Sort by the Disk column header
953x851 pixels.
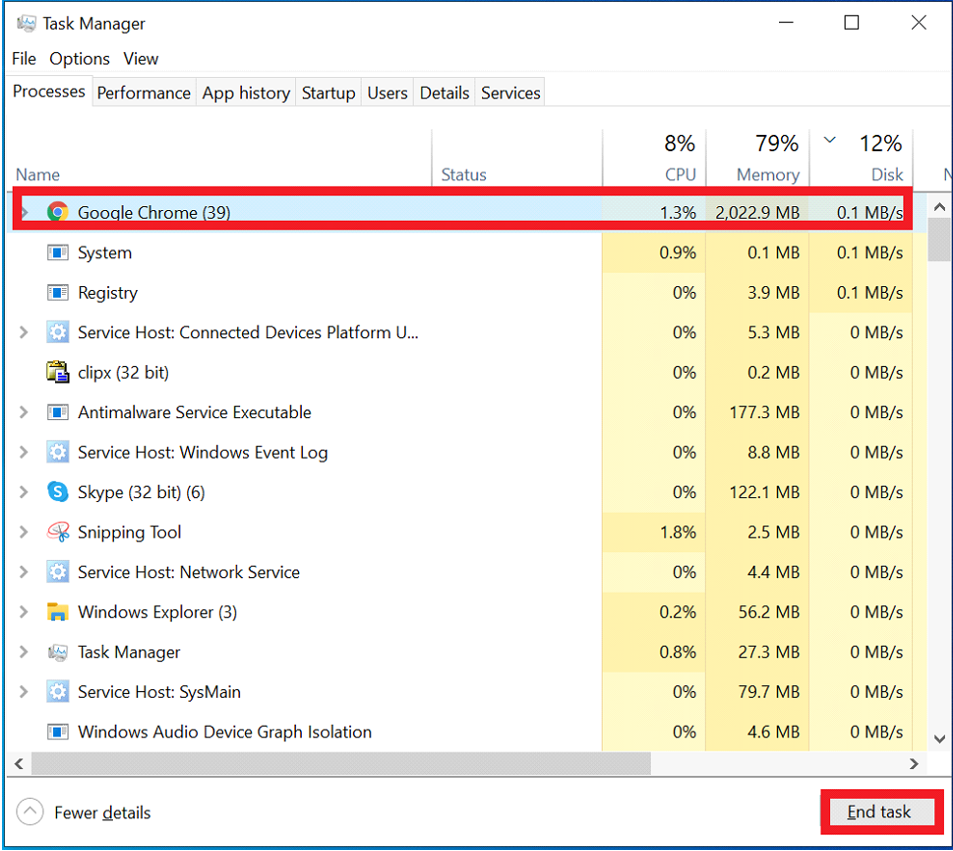click(887, 174)
